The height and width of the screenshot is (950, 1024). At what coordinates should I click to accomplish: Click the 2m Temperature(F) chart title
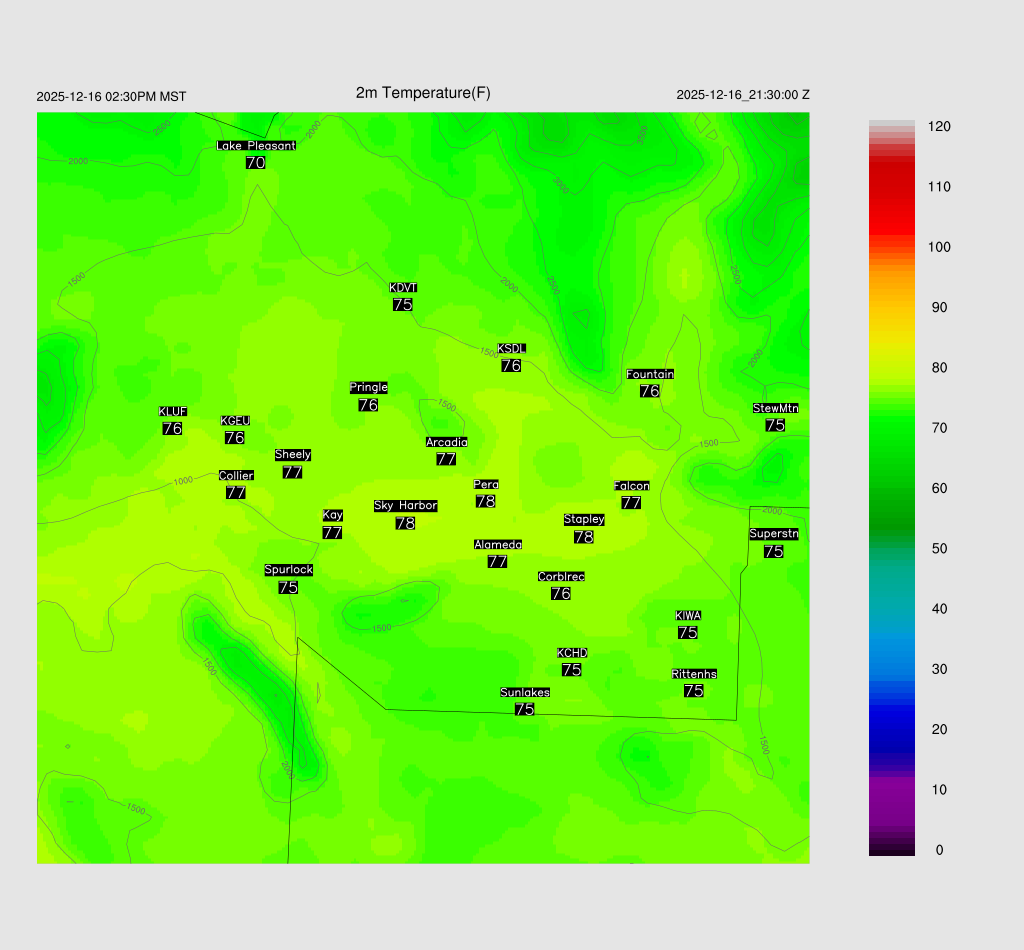[x=423, y=93]
